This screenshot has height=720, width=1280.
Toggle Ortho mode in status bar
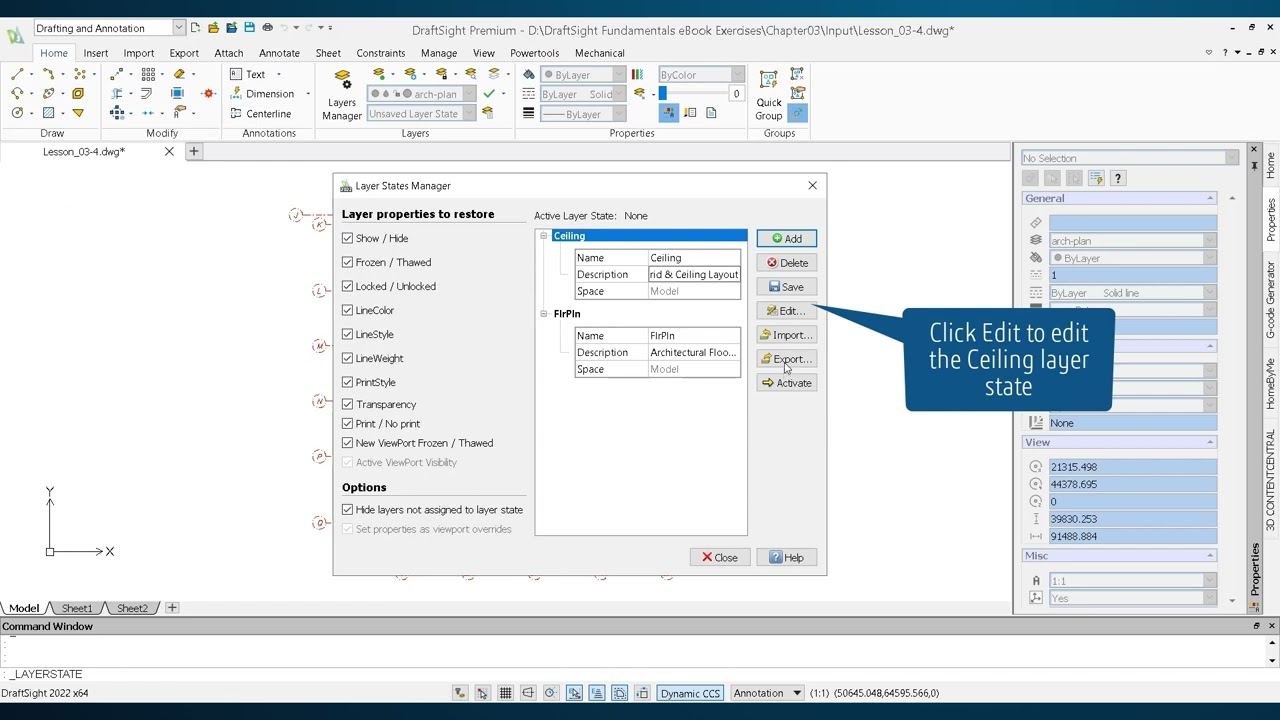coord(528,693)
